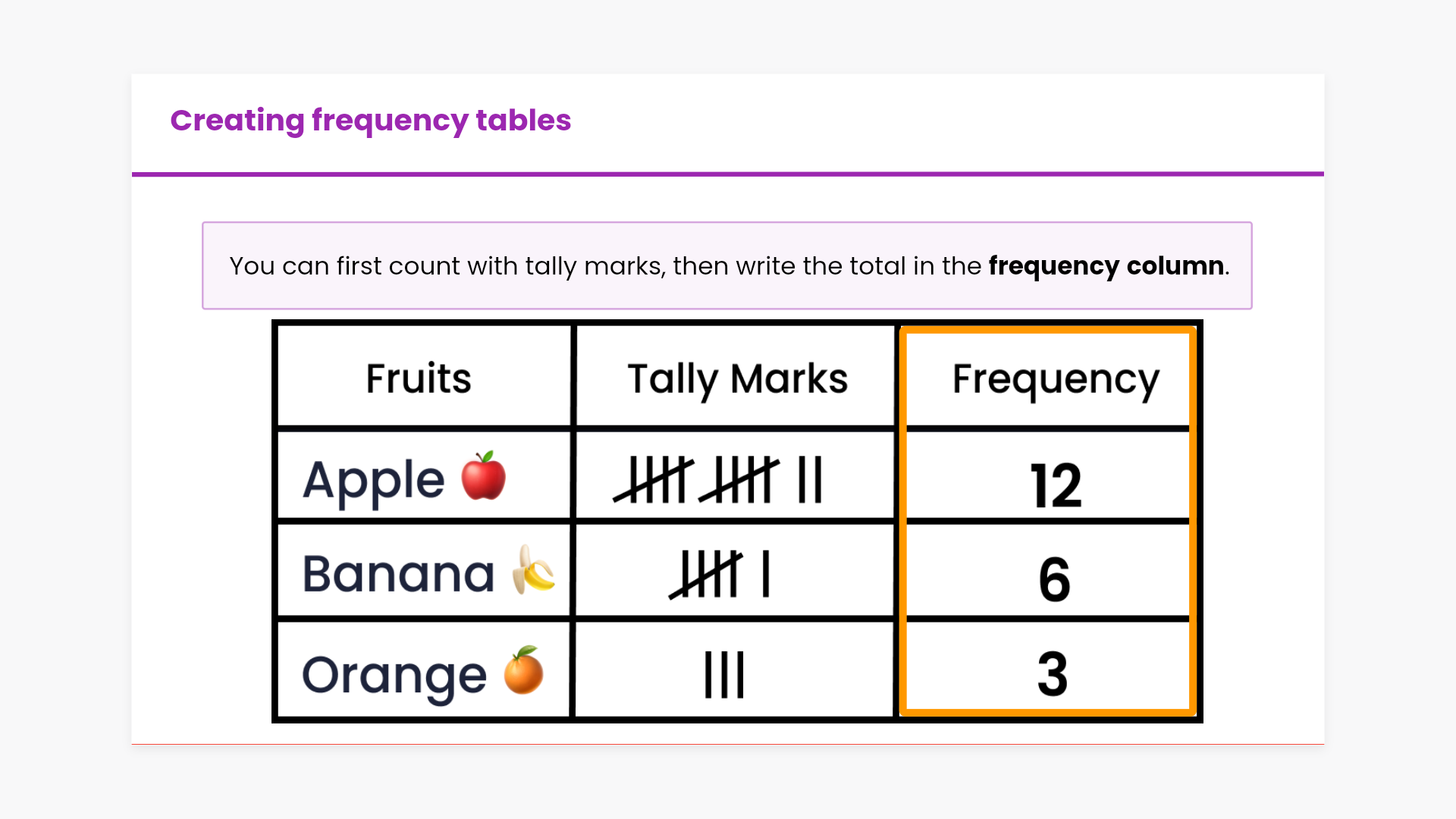Click the banana emoji icon
Viewport: 1456px width, 819px height.
tap(533, 570)
